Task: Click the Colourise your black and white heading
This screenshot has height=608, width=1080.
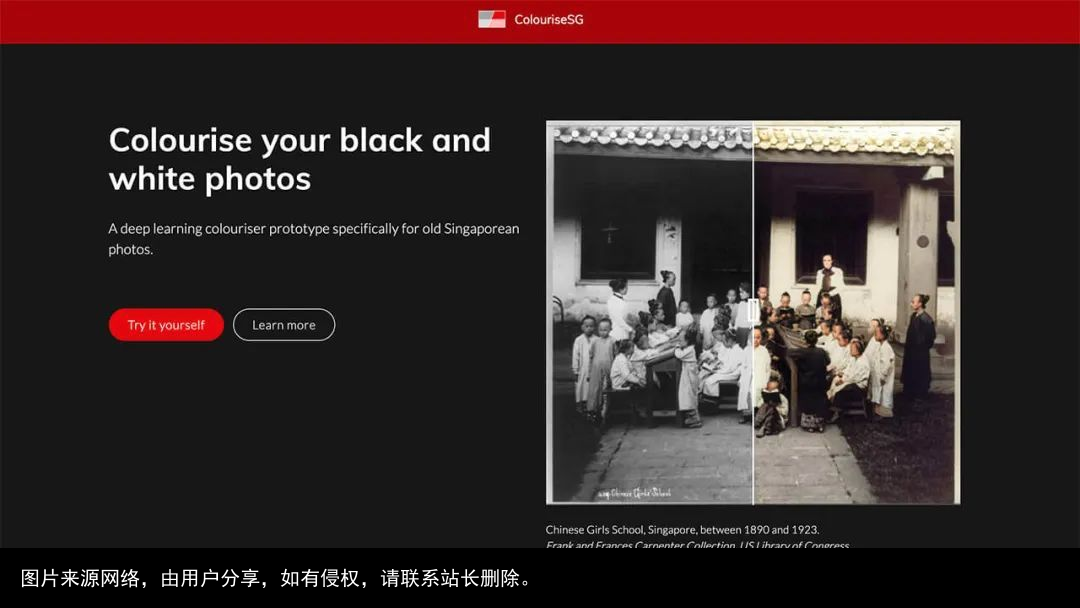Action: tap(299, 158)
